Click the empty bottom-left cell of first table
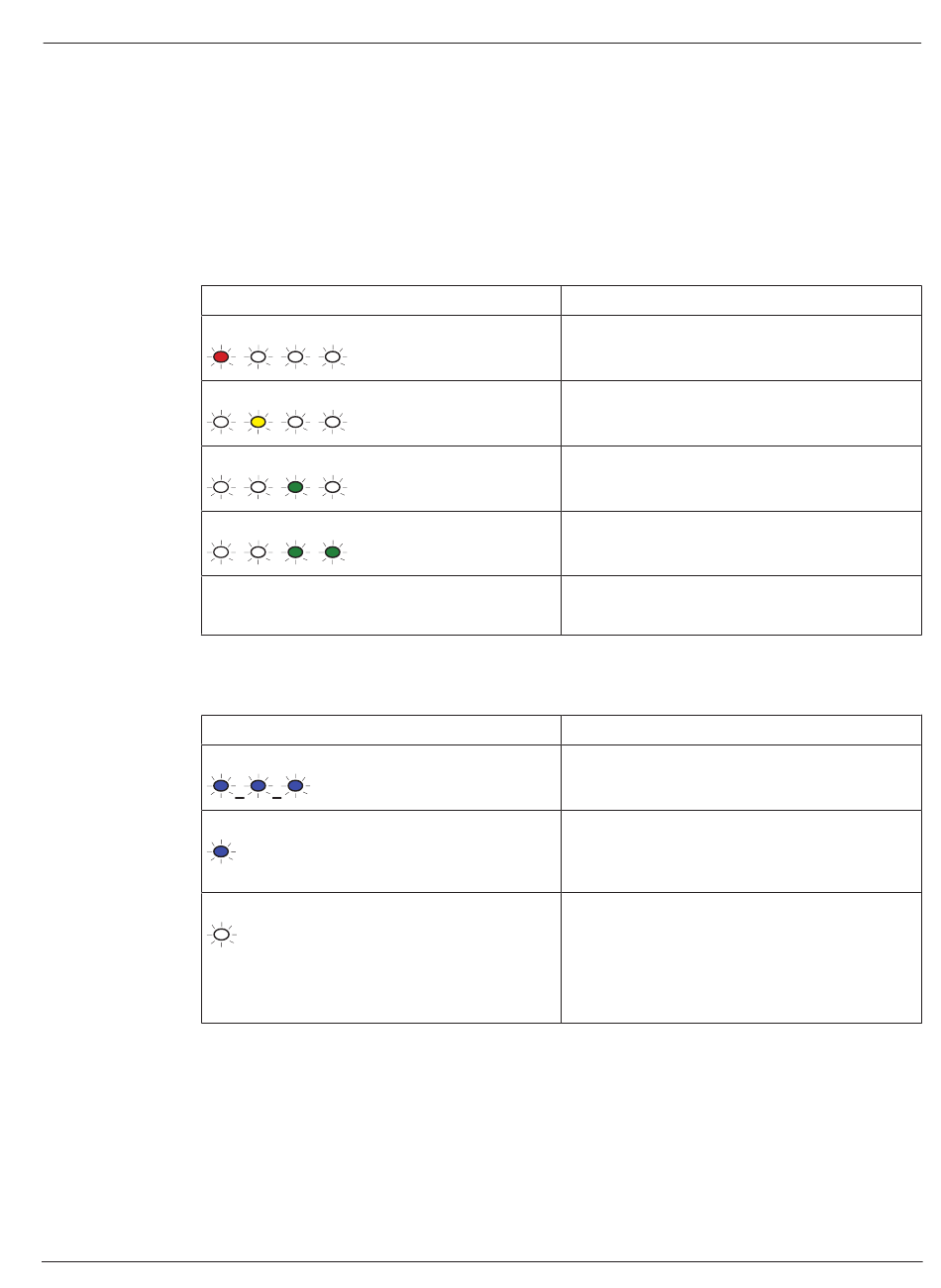 point(381,606)
